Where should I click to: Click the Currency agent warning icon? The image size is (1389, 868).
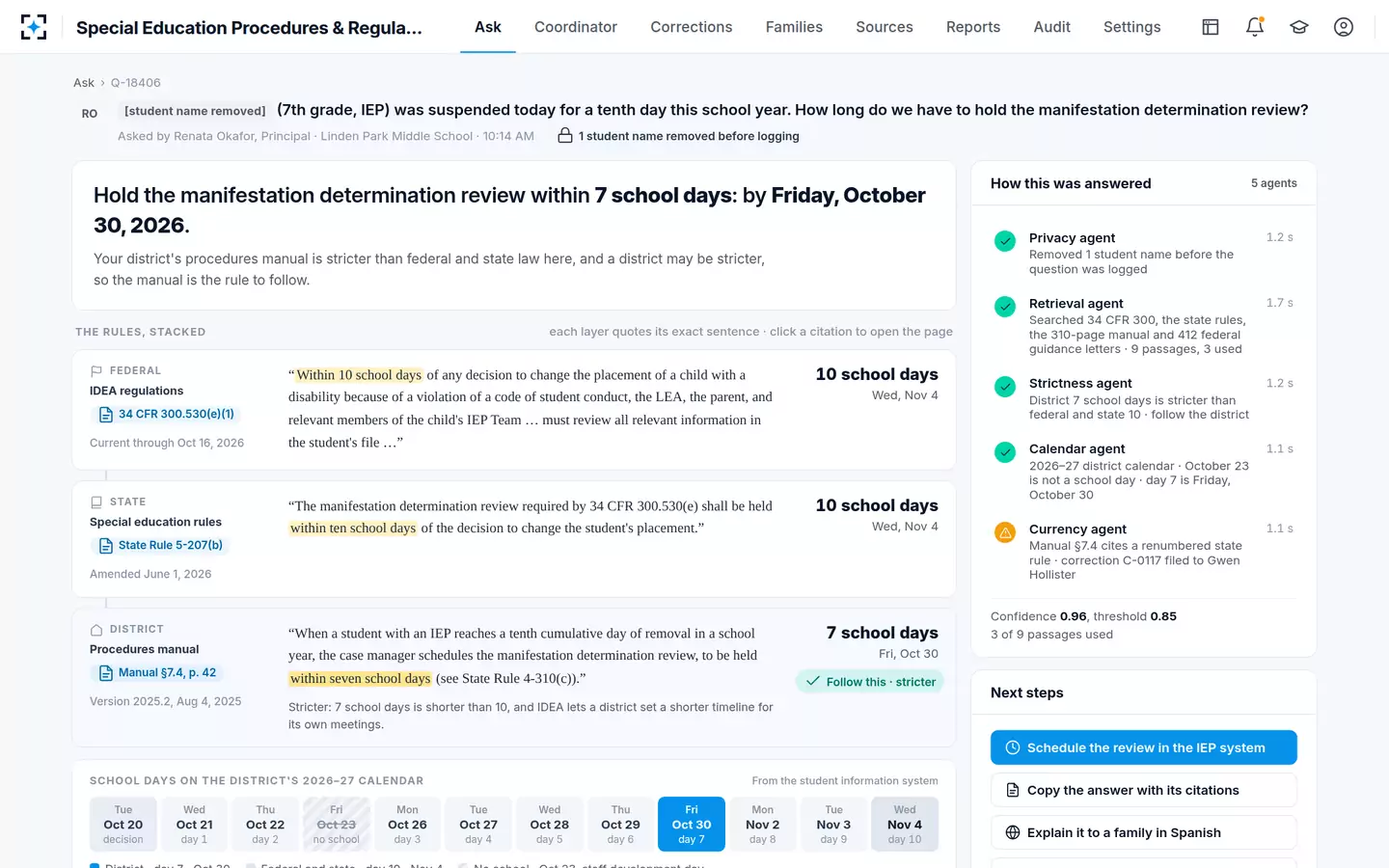(1004, 531)
